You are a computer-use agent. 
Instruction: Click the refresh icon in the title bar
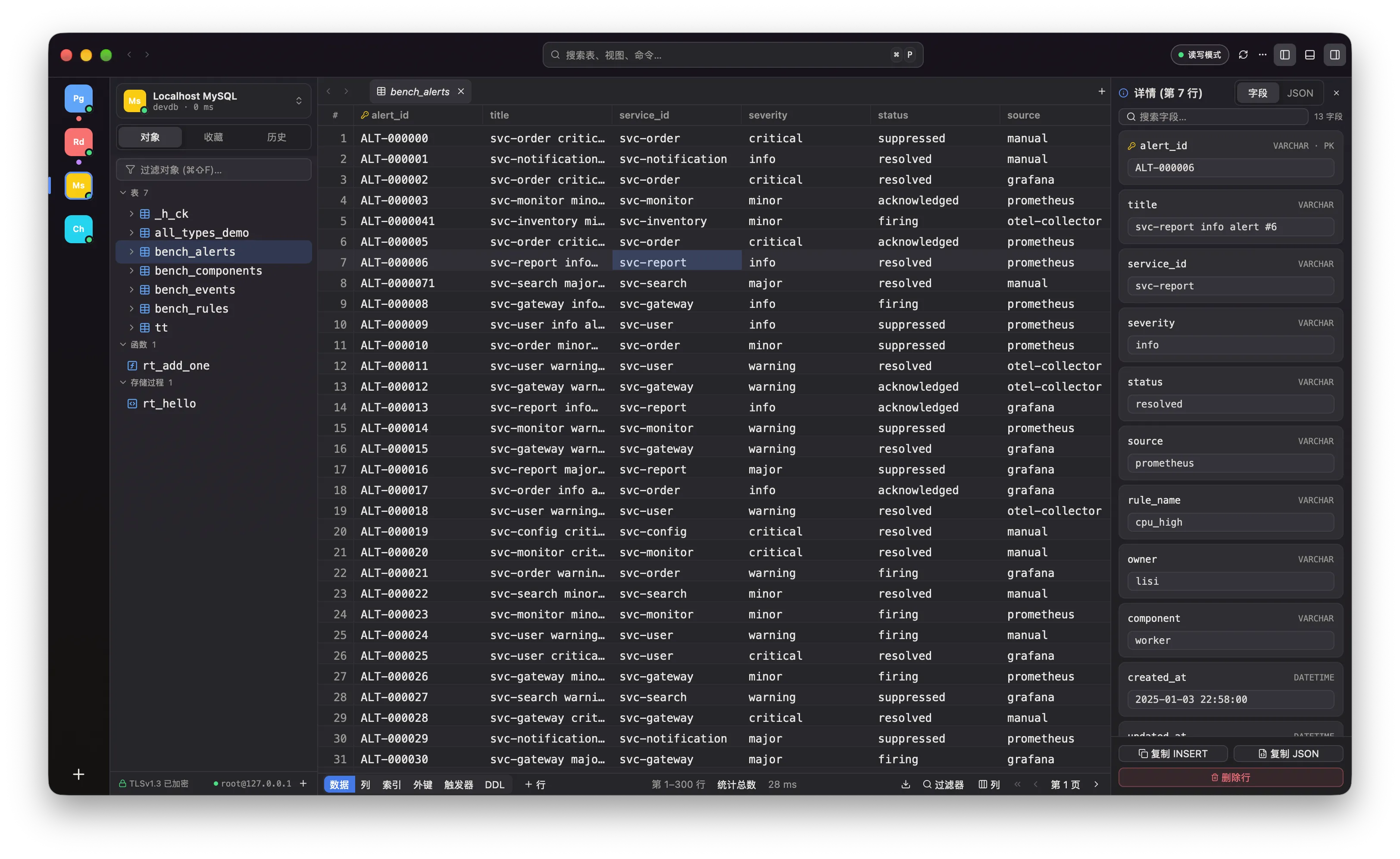coord(1243,55)
